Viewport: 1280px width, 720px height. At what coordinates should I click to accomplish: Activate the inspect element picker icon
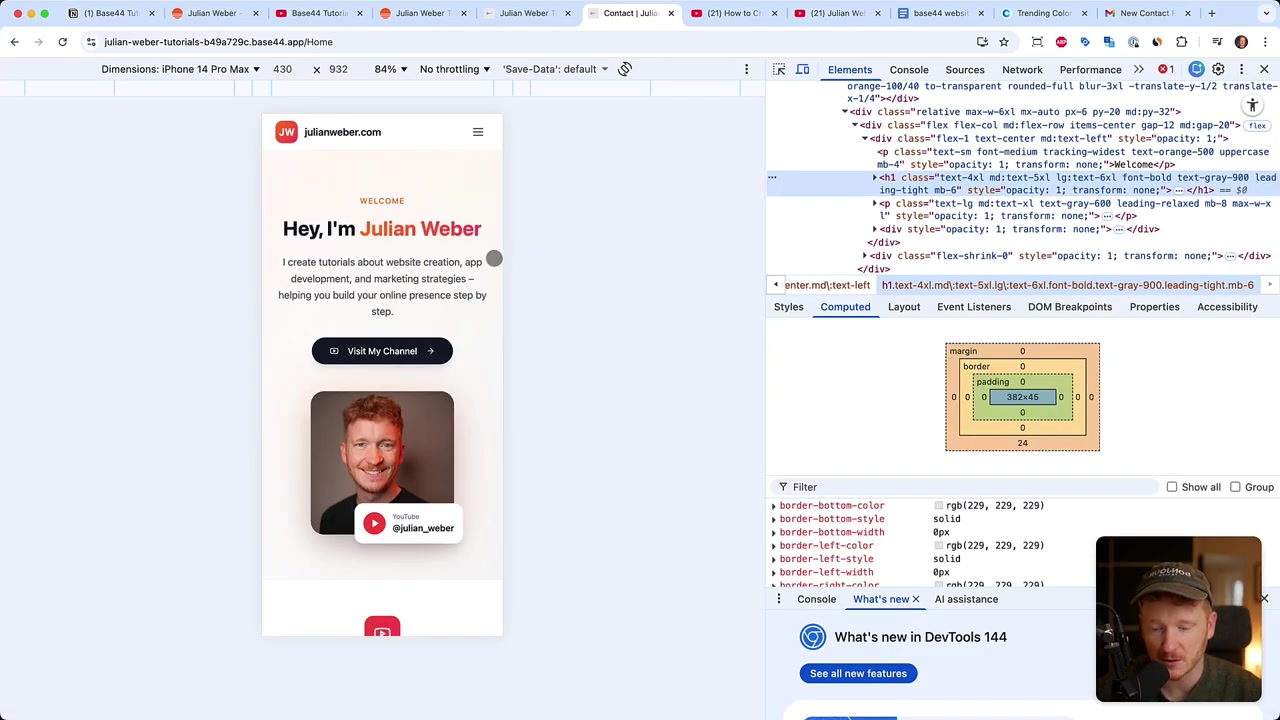click(779, 69)
